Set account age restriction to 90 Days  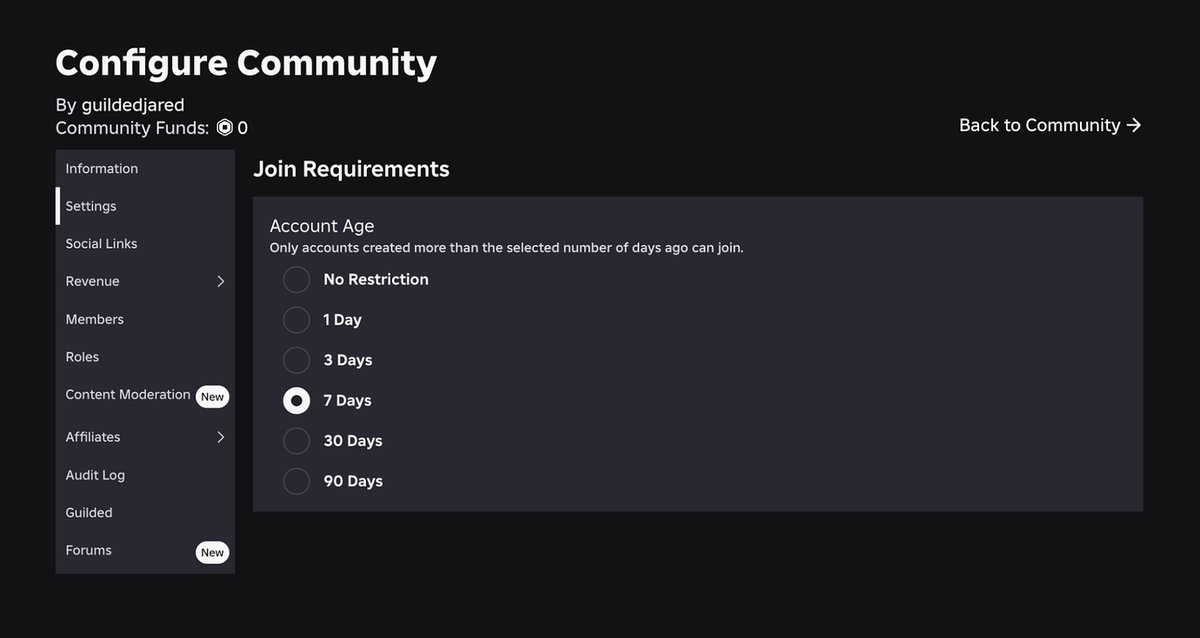(296, 481)
